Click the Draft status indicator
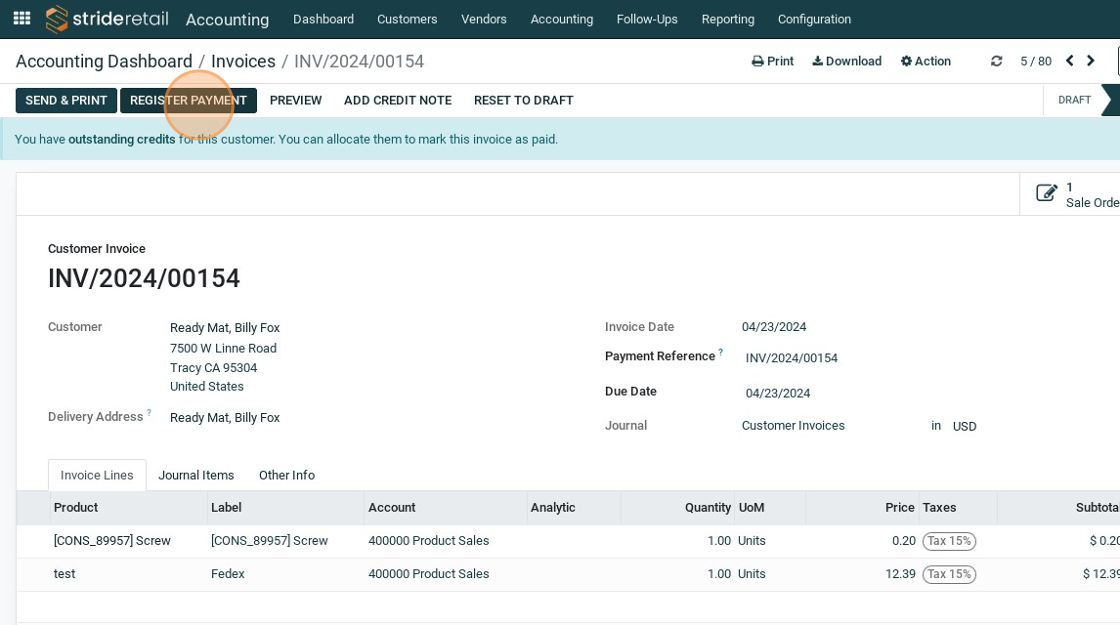This screenshot has width=1120, height=625. point(1074,100)
